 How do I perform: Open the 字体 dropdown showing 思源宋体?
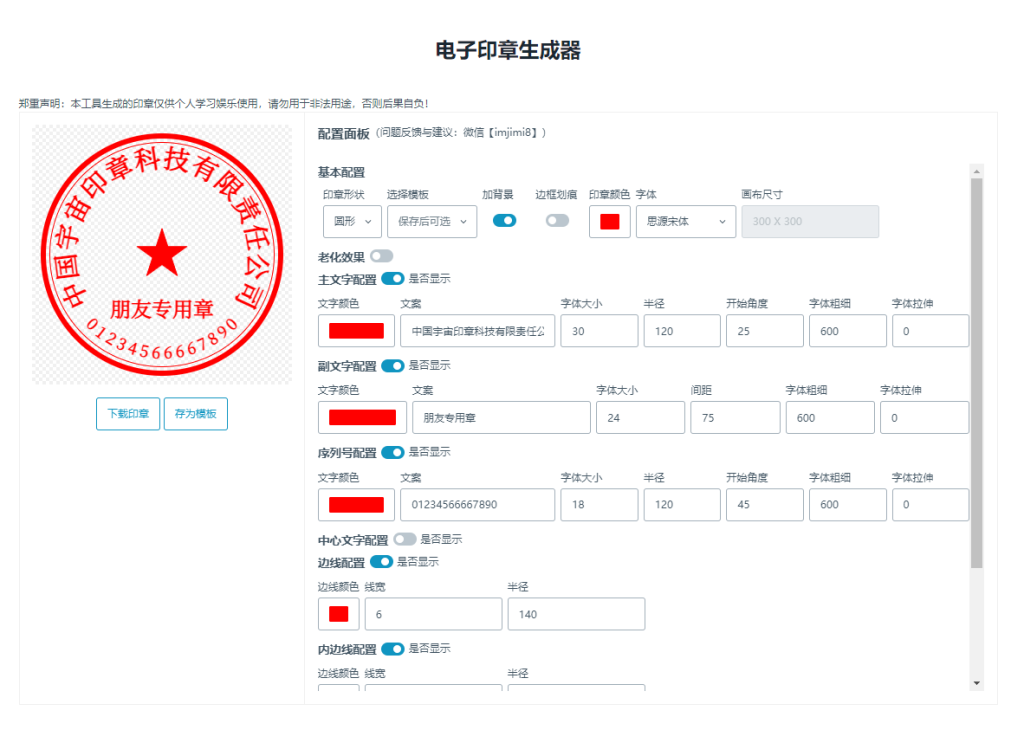tap(686, 221)
